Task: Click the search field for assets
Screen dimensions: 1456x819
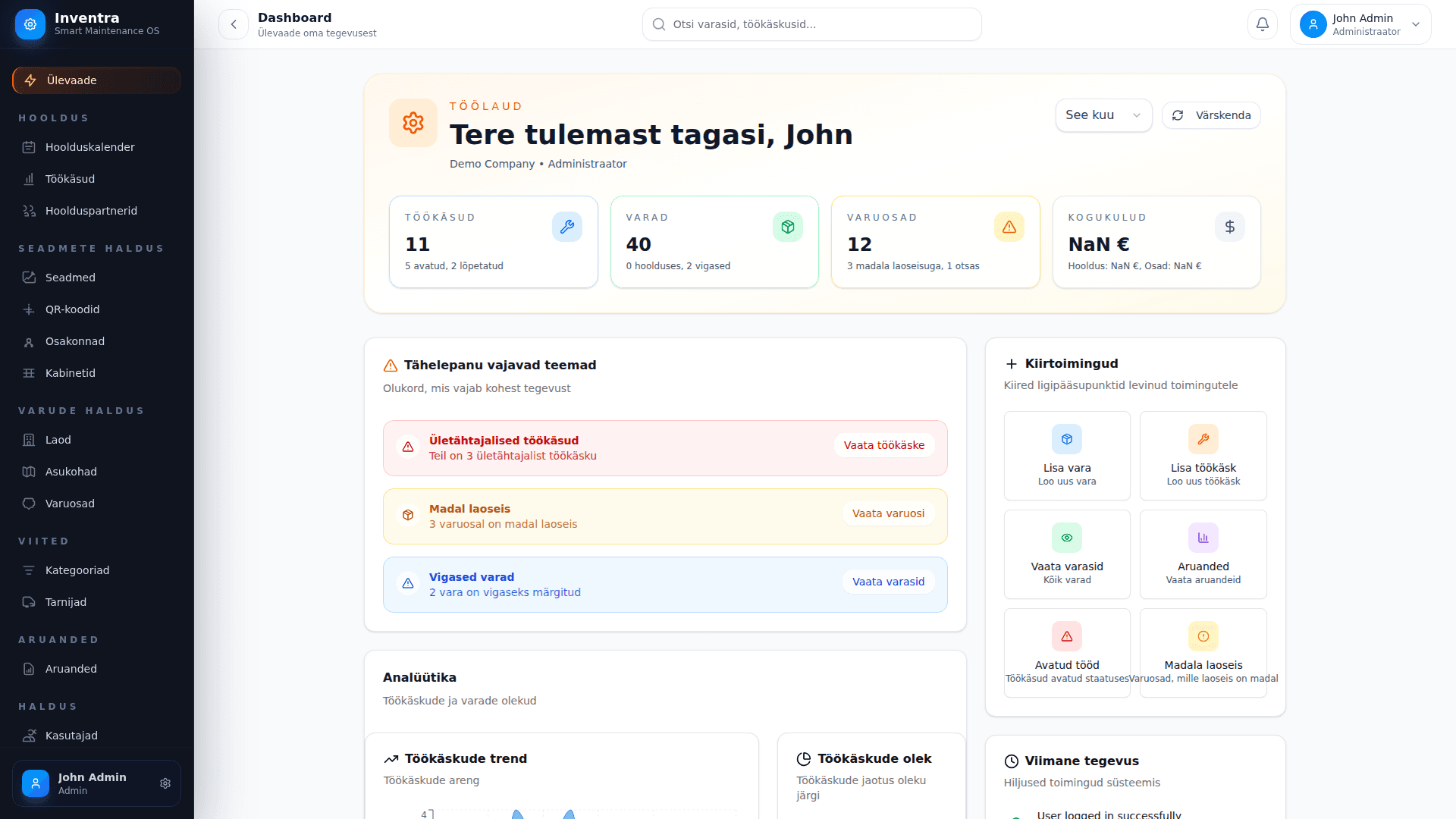Action: pyautogui.click(x=811, y=24)
